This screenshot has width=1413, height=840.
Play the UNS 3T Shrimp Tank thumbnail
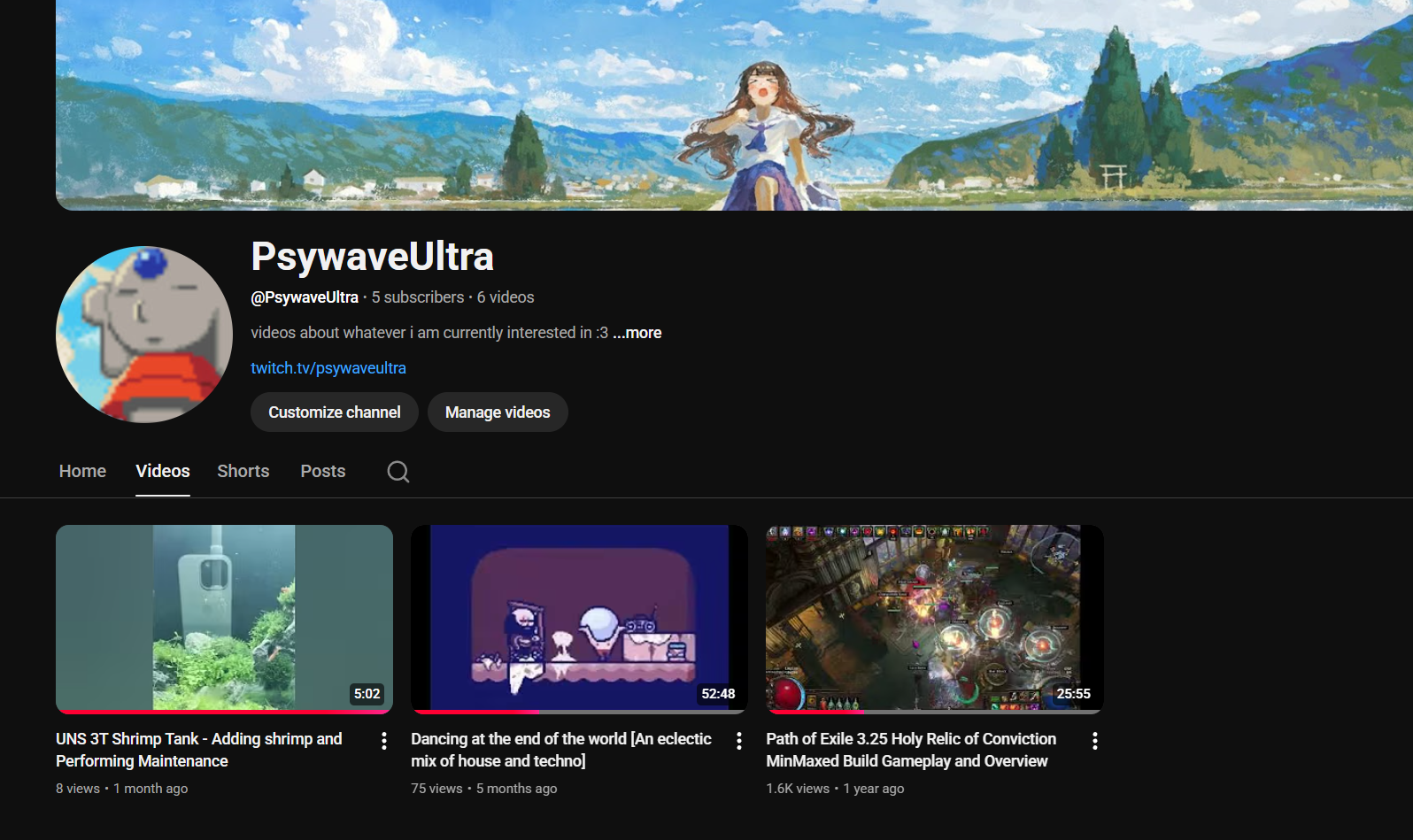[224, 618]
